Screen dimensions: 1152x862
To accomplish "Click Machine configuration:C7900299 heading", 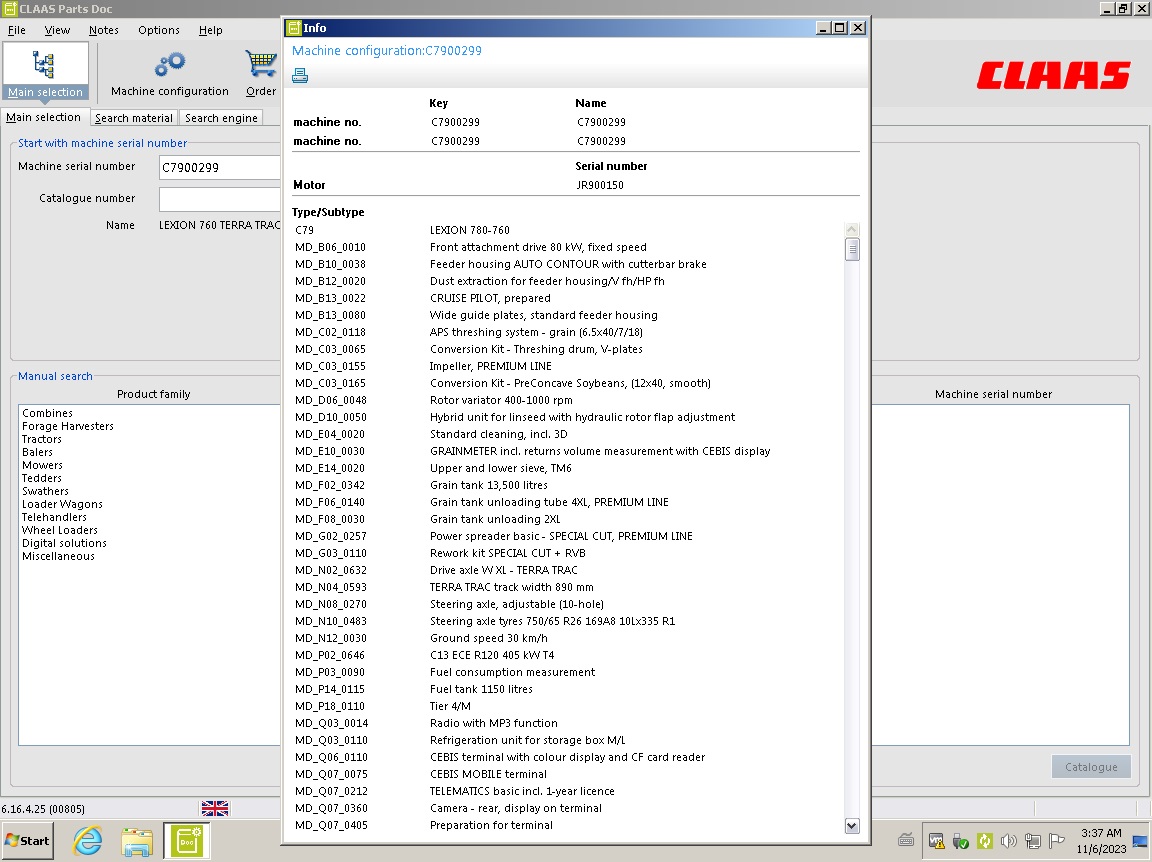I will (386, 51).
